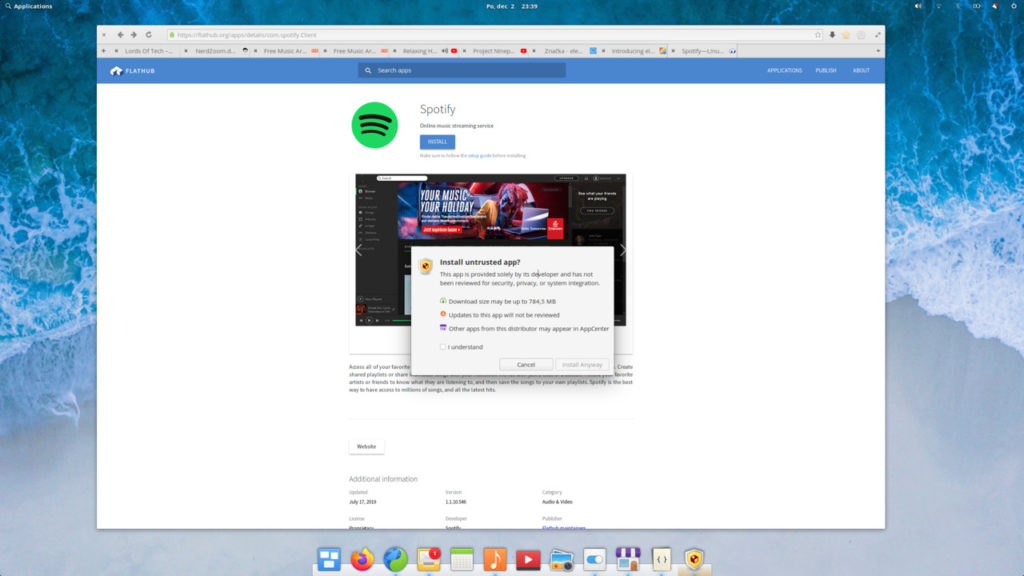Switch to the Relaxing H... tab
This screenshot has height=576, width=1024.
point(419,51)
